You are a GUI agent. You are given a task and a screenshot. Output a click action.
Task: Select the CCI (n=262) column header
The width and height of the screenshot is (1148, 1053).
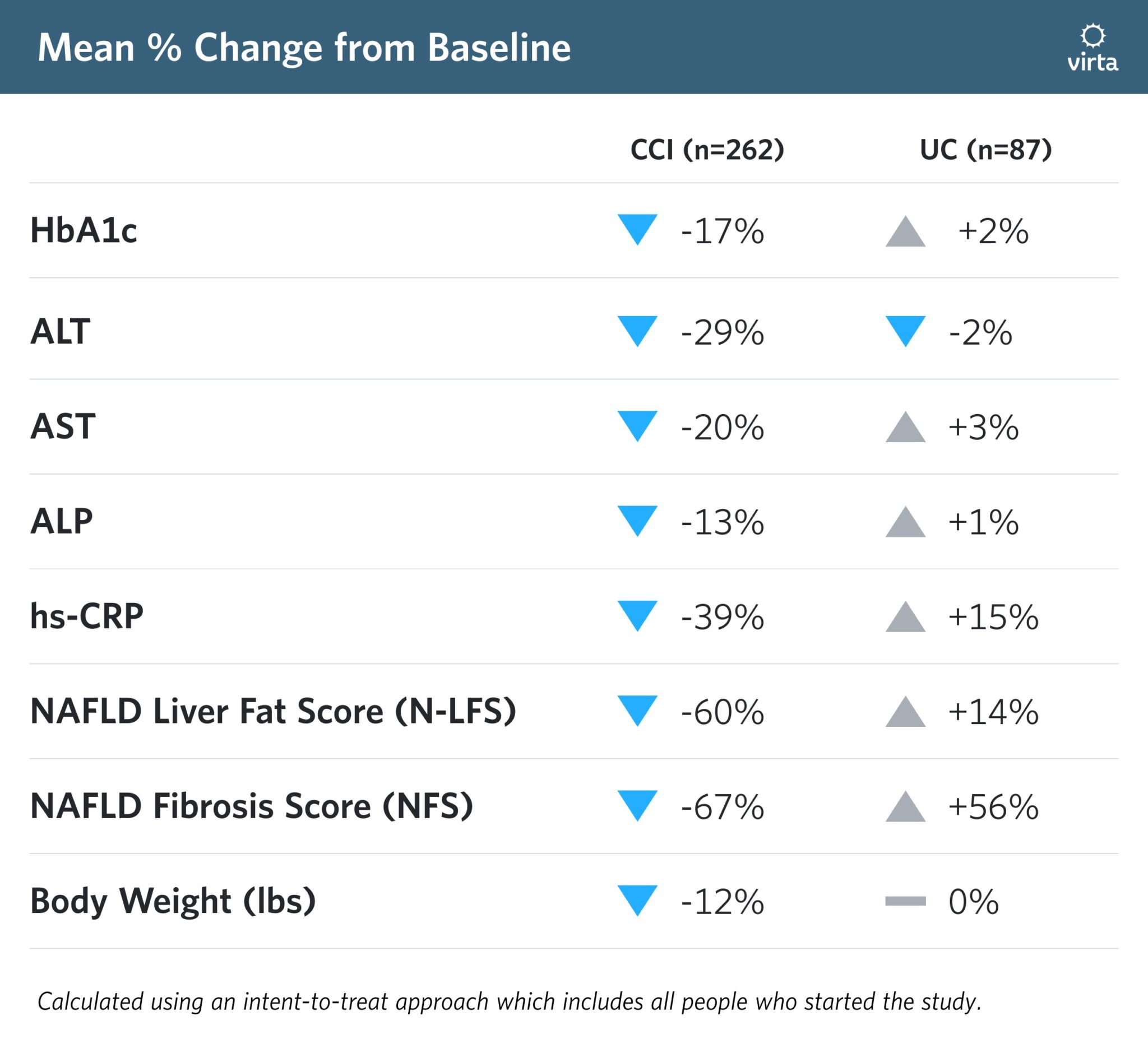tap(707, 149)
